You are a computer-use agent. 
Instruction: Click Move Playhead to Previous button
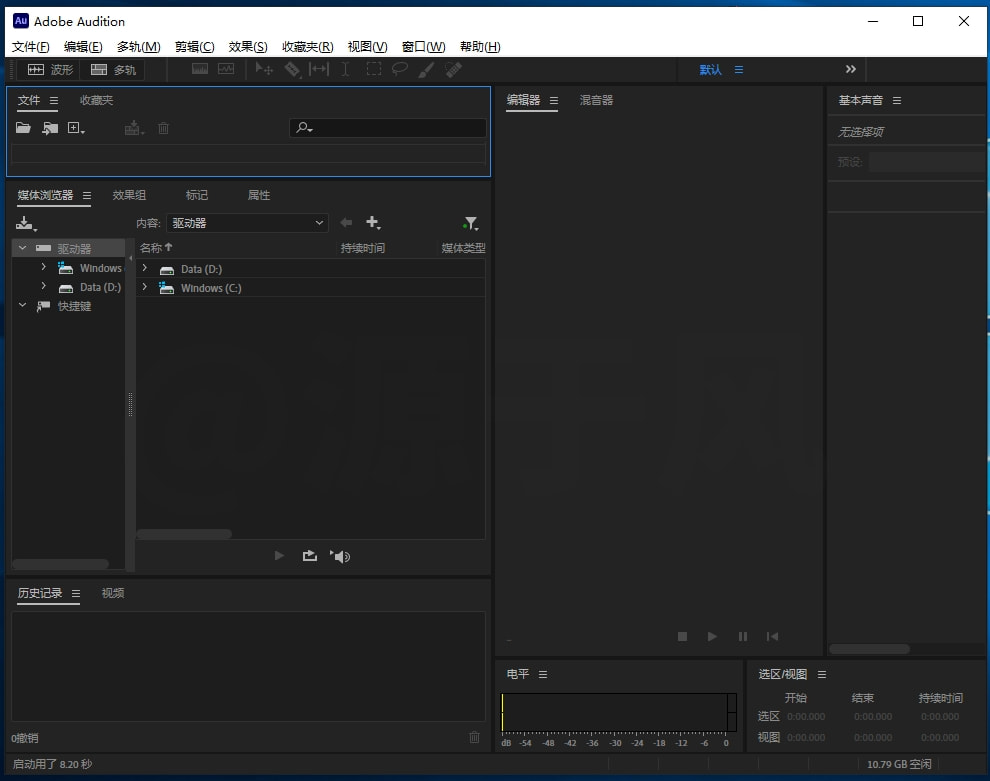tap(772, 636)
